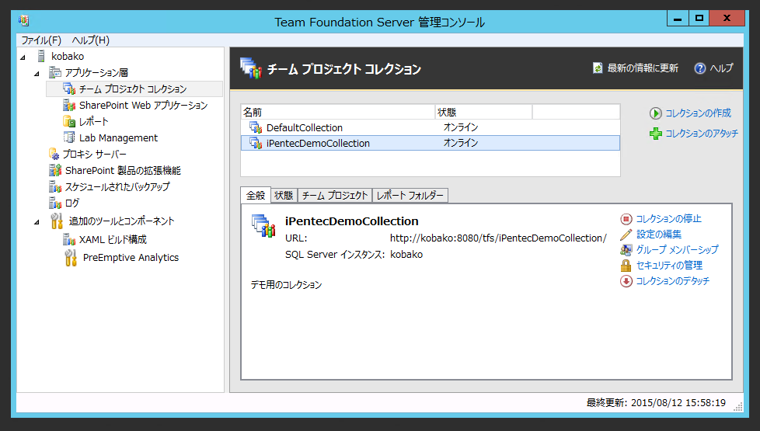Select the iPentecDemoCollection name in list

318,144
